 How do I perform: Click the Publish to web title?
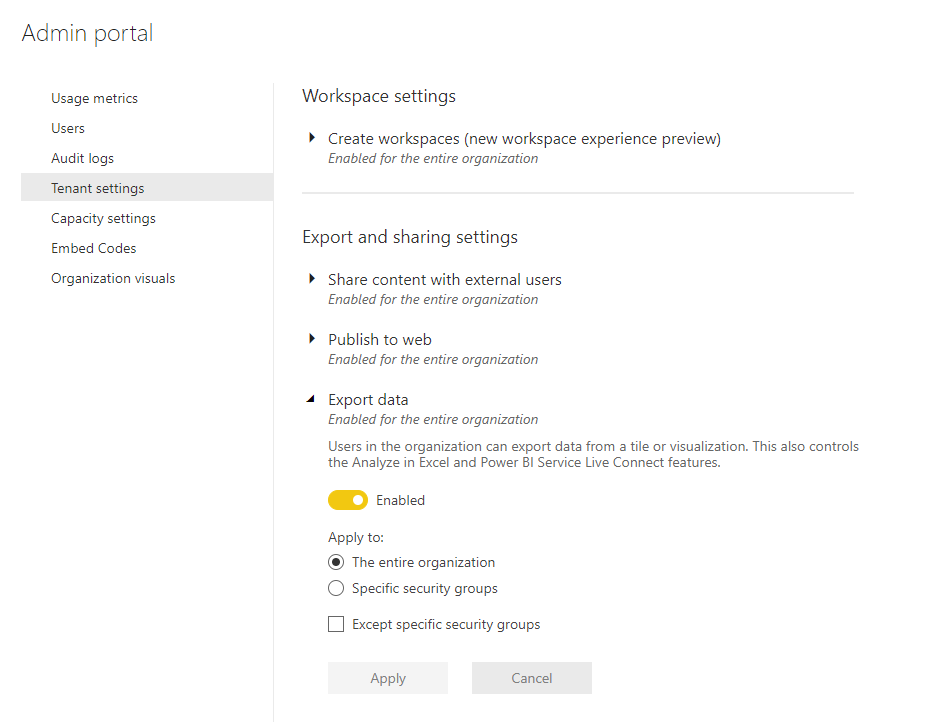(380, 339)
